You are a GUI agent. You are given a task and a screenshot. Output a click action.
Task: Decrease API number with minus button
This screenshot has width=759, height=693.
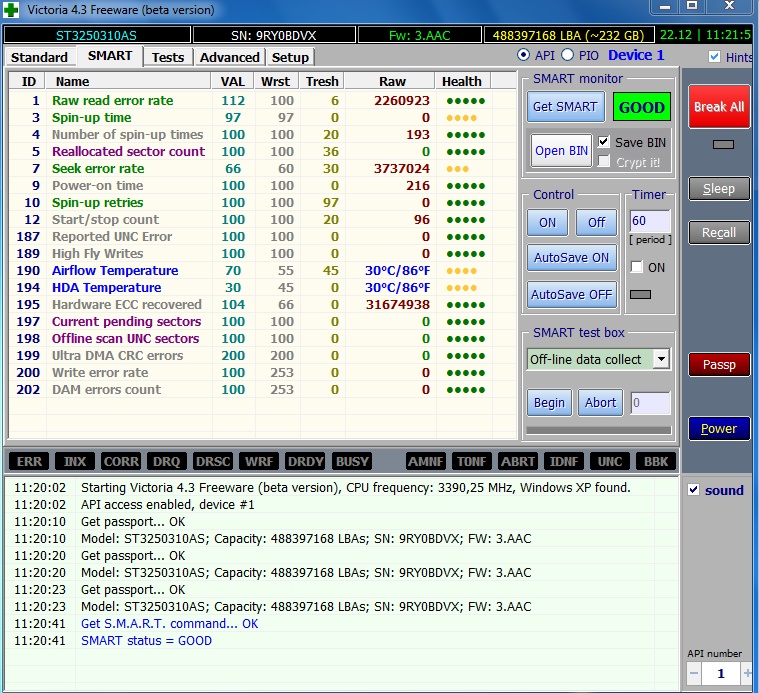pyautogui.click(x=694, y=673)
